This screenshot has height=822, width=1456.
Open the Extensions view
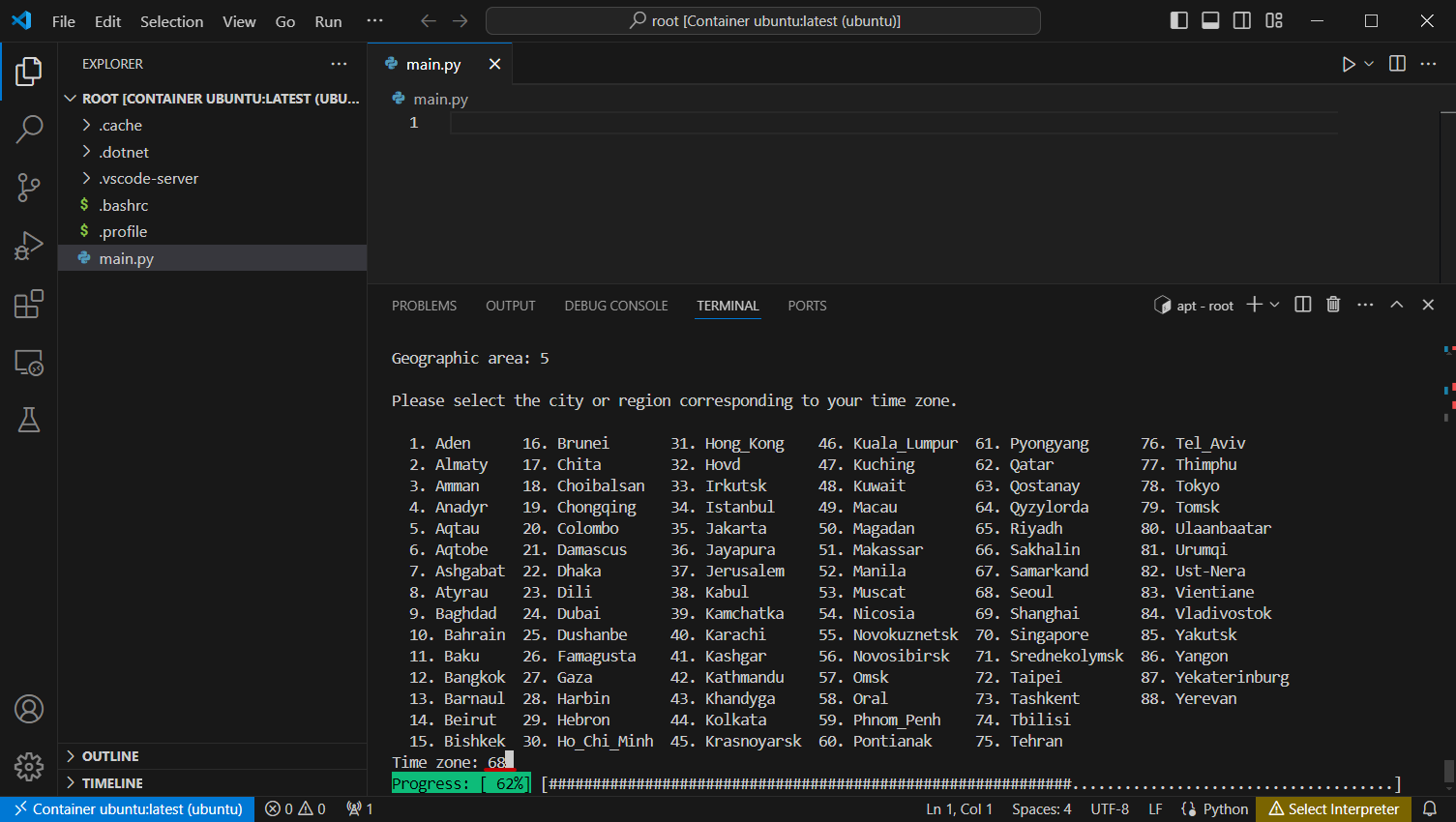point(29,304)
